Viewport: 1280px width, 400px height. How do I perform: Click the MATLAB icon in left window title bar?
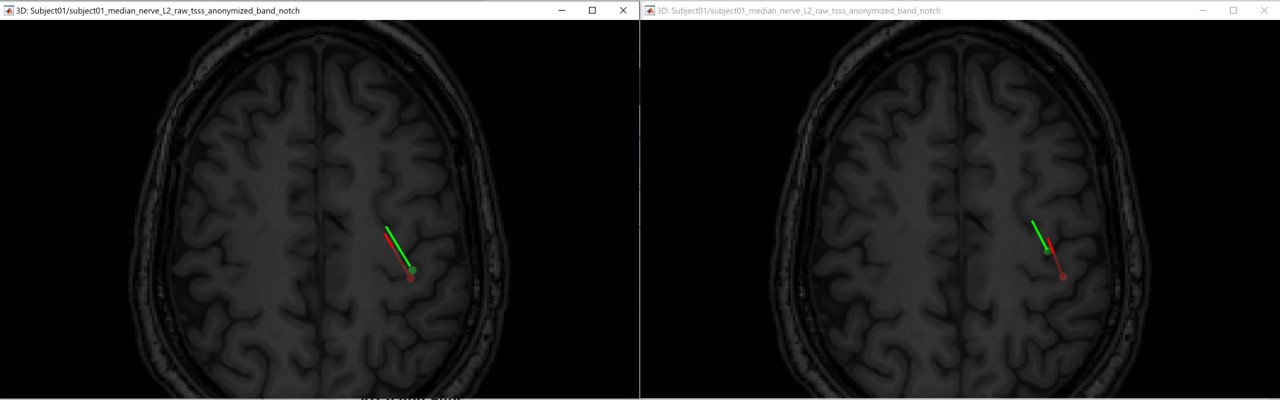coord(8,10)
